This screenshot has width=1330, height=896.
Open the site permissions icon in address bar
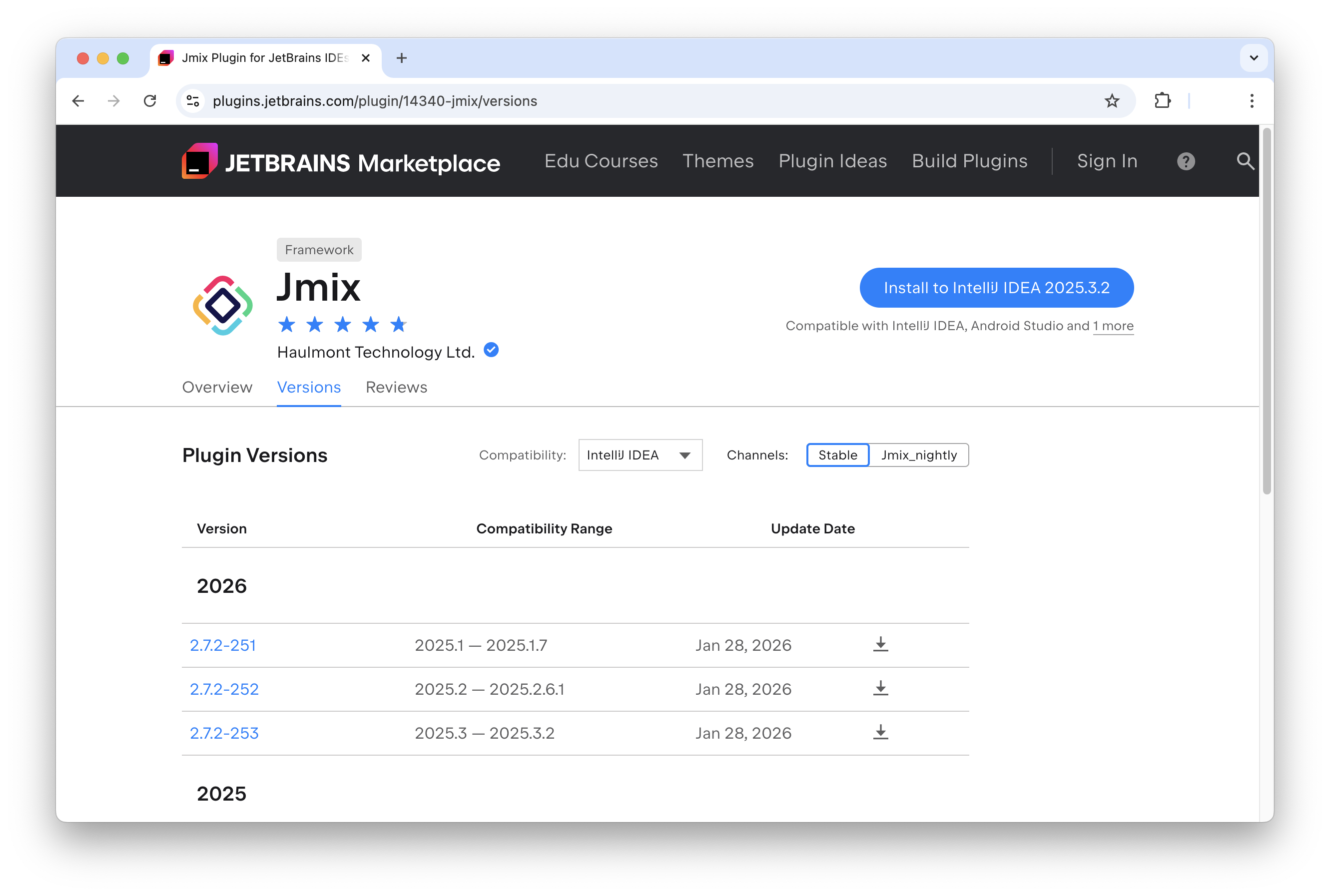pos(192,100)
